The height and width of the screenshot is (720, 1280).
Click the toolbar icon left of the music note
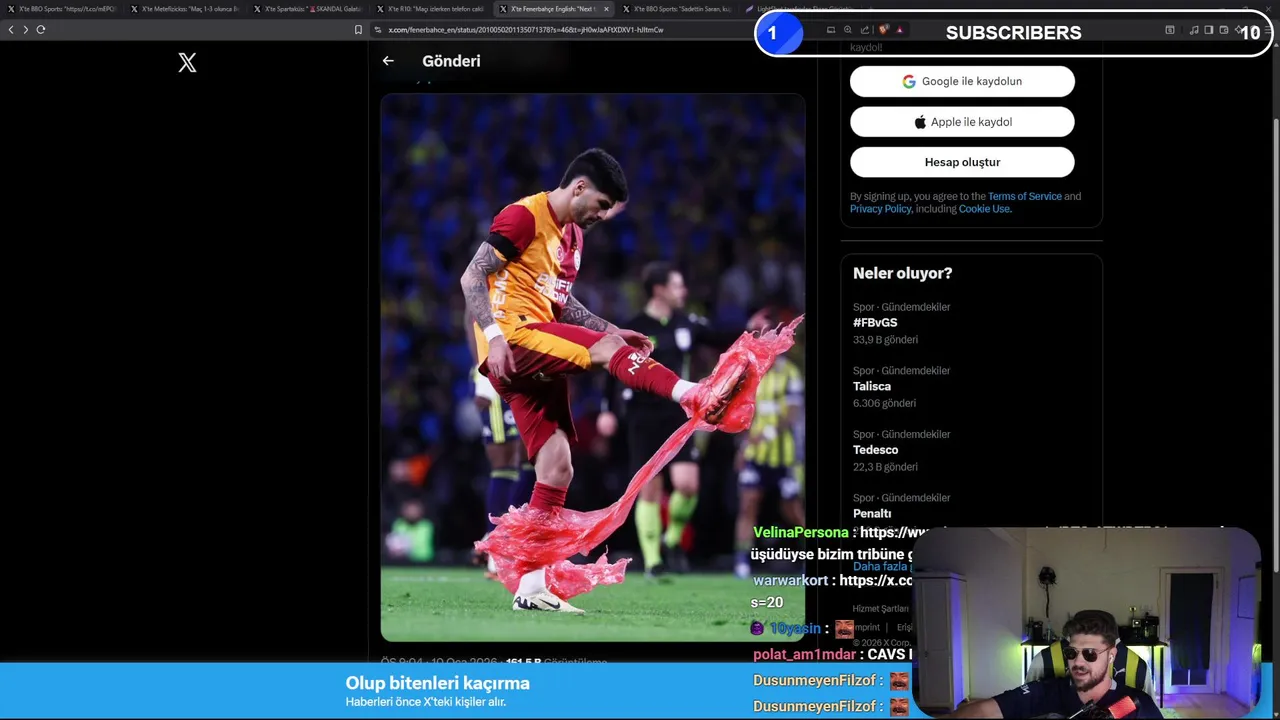(1170, 30)
